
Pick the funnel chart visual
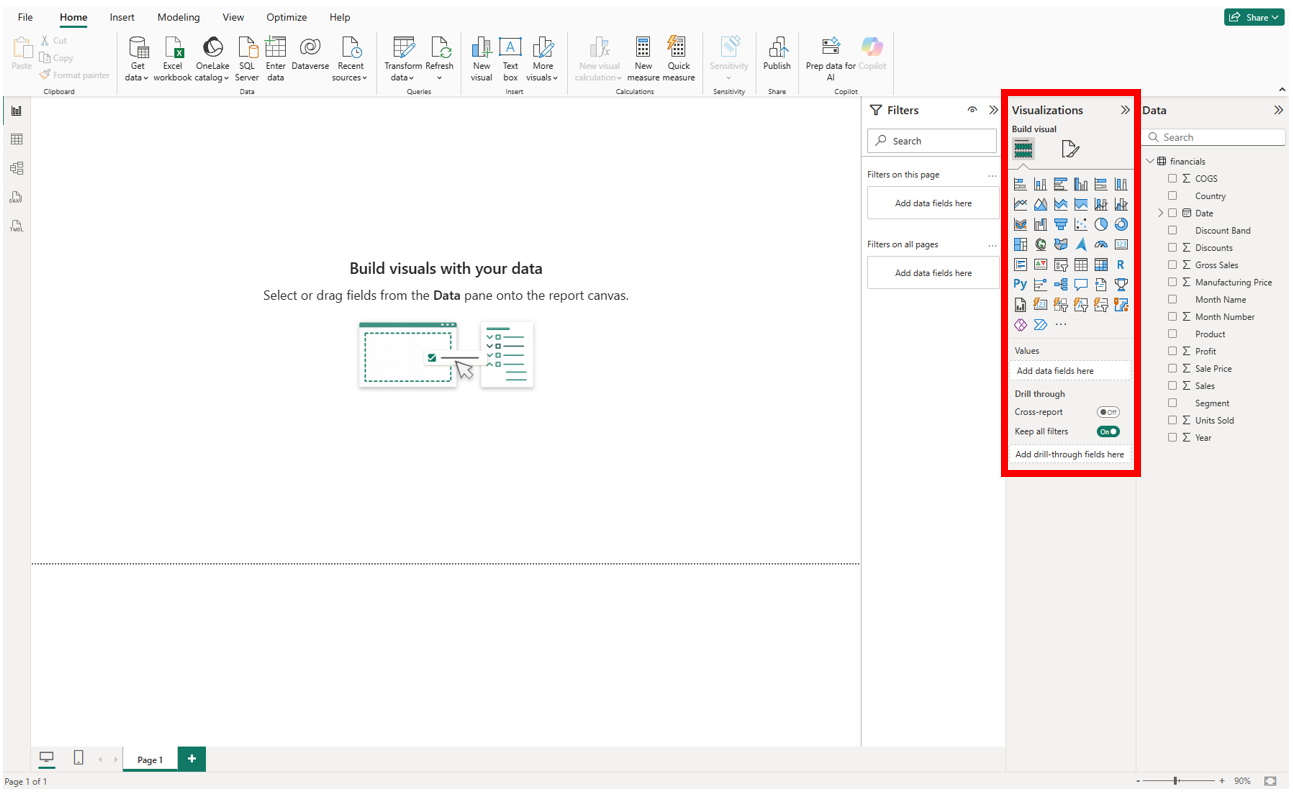[1061, 224]
